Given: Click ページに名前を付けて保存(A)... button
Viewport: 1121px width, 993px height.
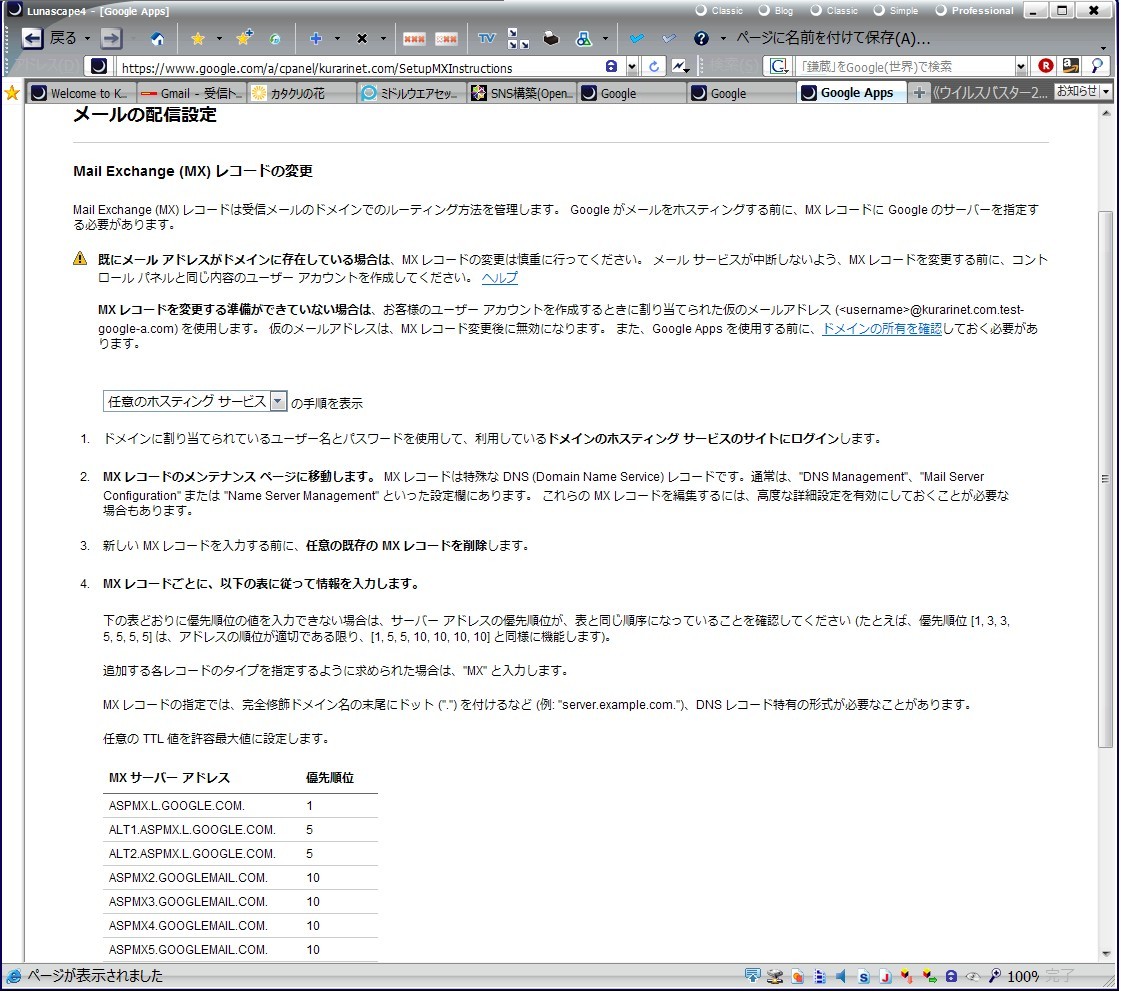Looking at the screenshot, I should (x=833, y=38).
